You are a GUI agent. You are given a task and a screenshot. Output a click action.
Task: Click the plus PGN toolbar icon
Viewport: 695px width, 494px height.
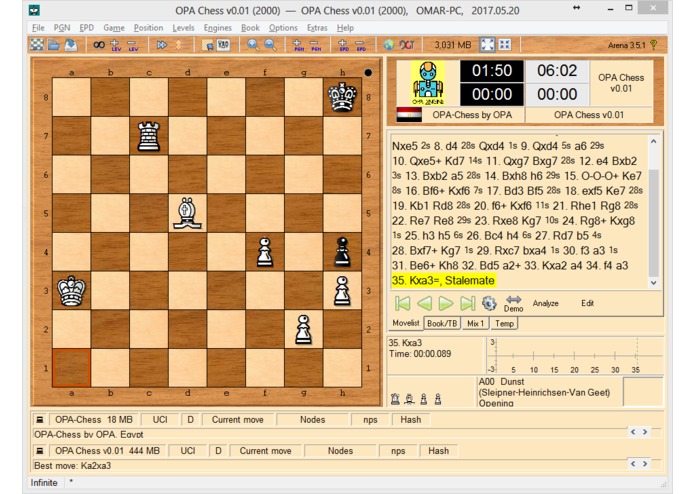coord(298,45)
